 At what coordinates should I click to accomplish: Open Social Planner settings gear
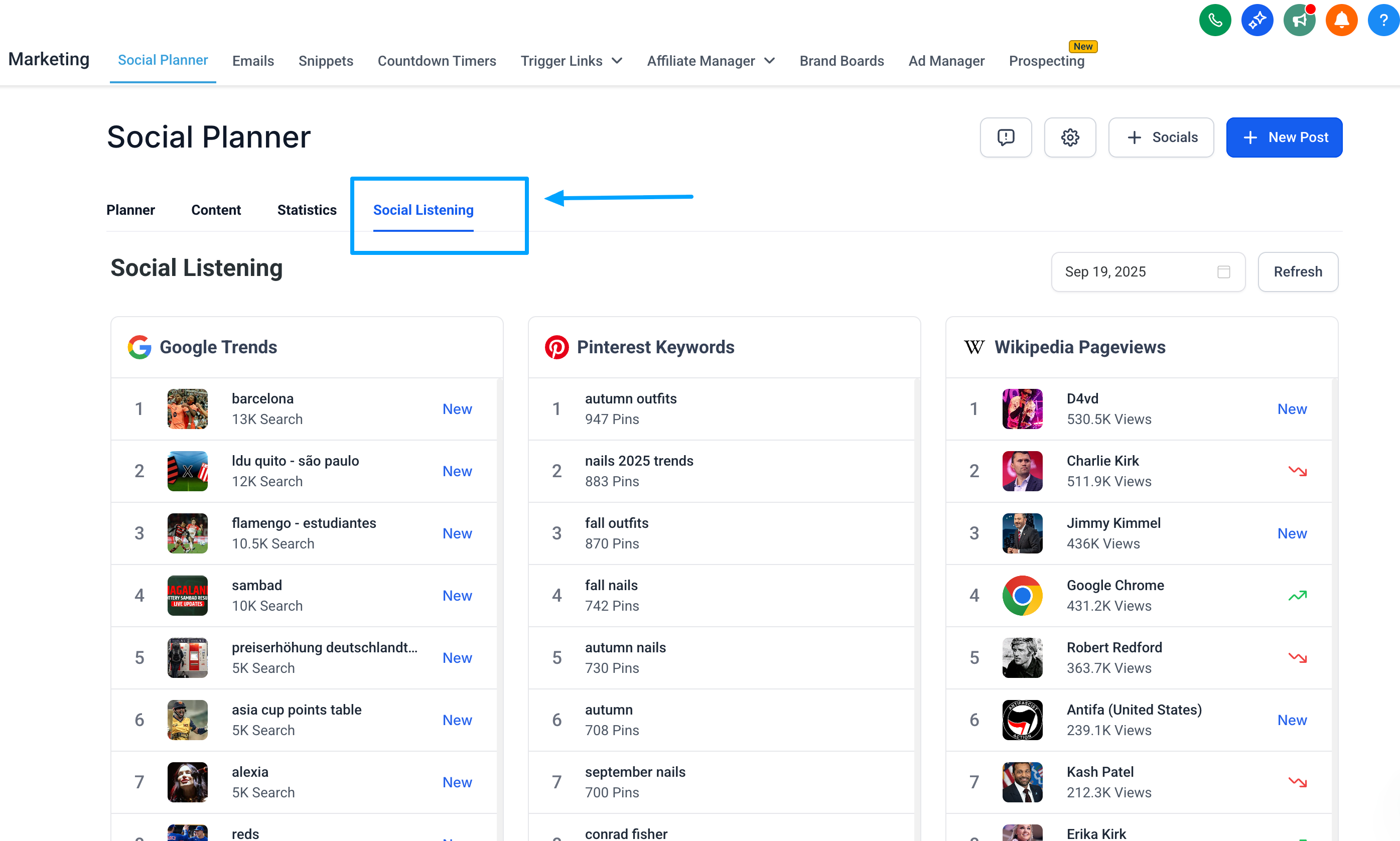click(x=1070, y=137)
